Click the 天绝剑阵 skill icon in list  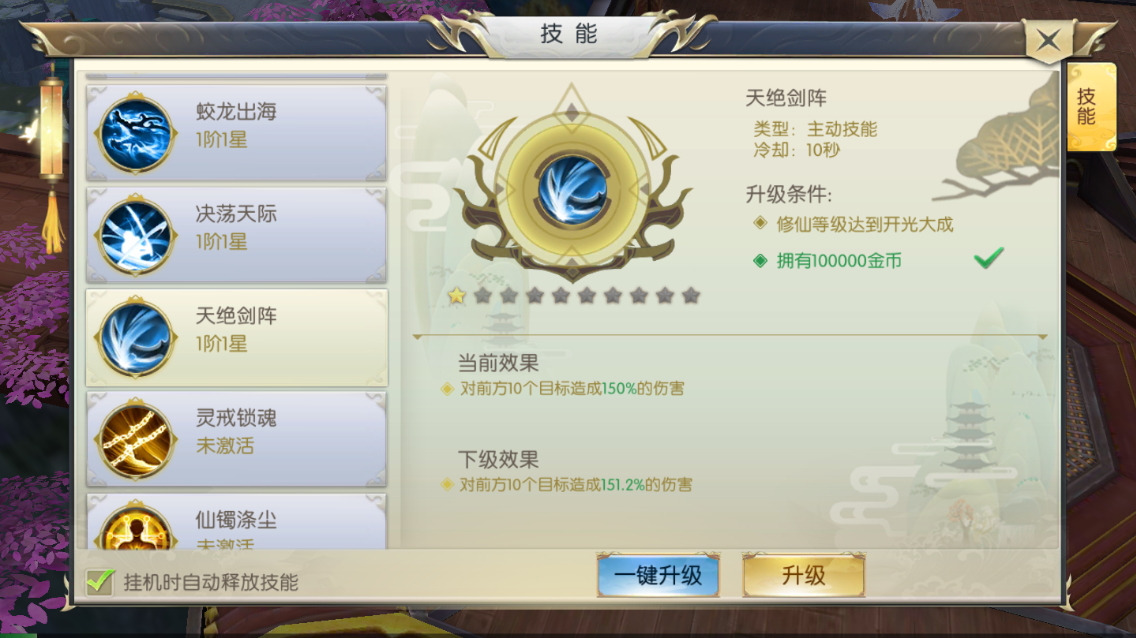pos(135,337)
